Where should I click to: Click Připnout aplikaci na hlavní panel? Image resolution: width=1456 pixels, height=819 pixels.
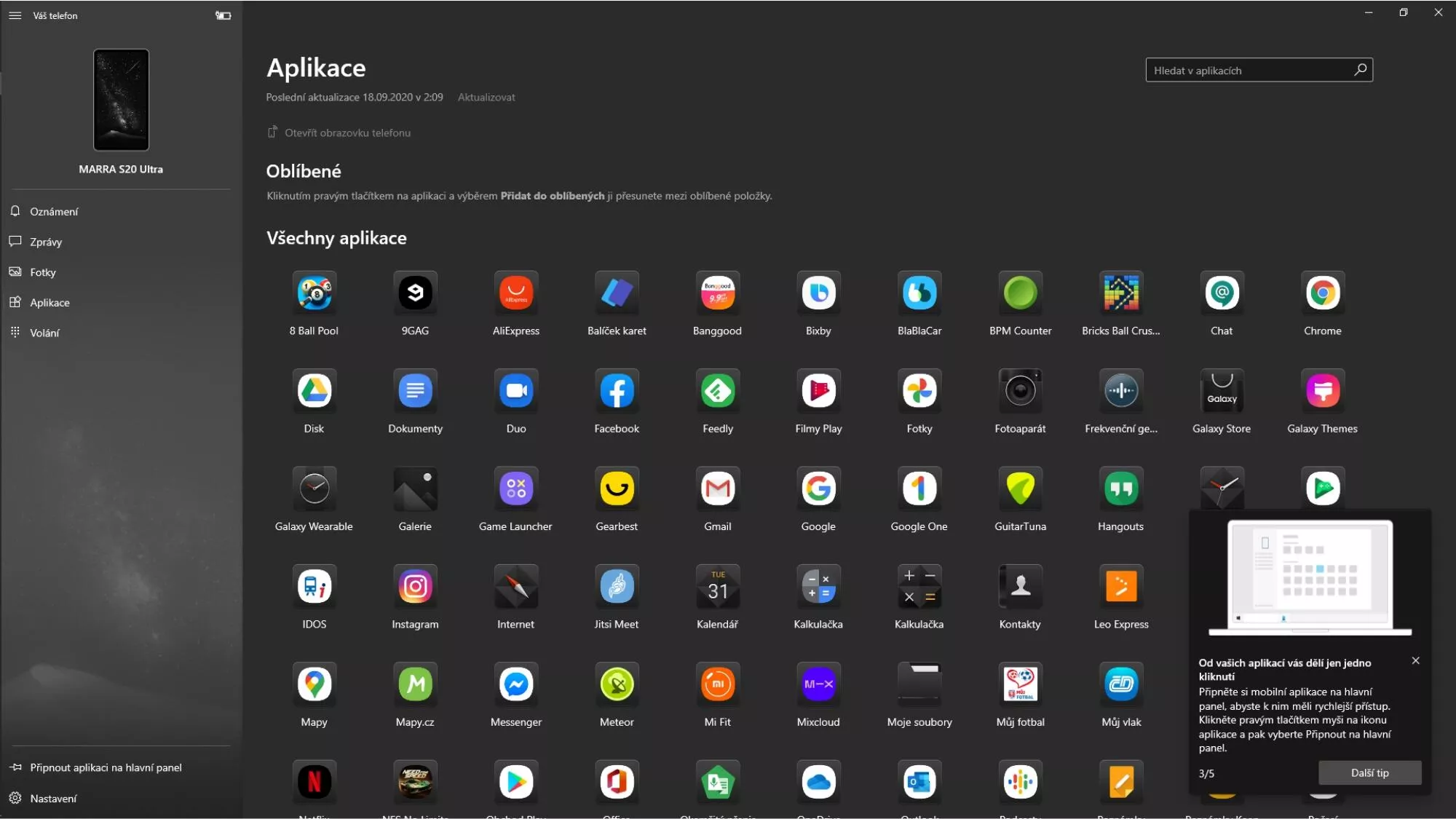tap(121, 767)
